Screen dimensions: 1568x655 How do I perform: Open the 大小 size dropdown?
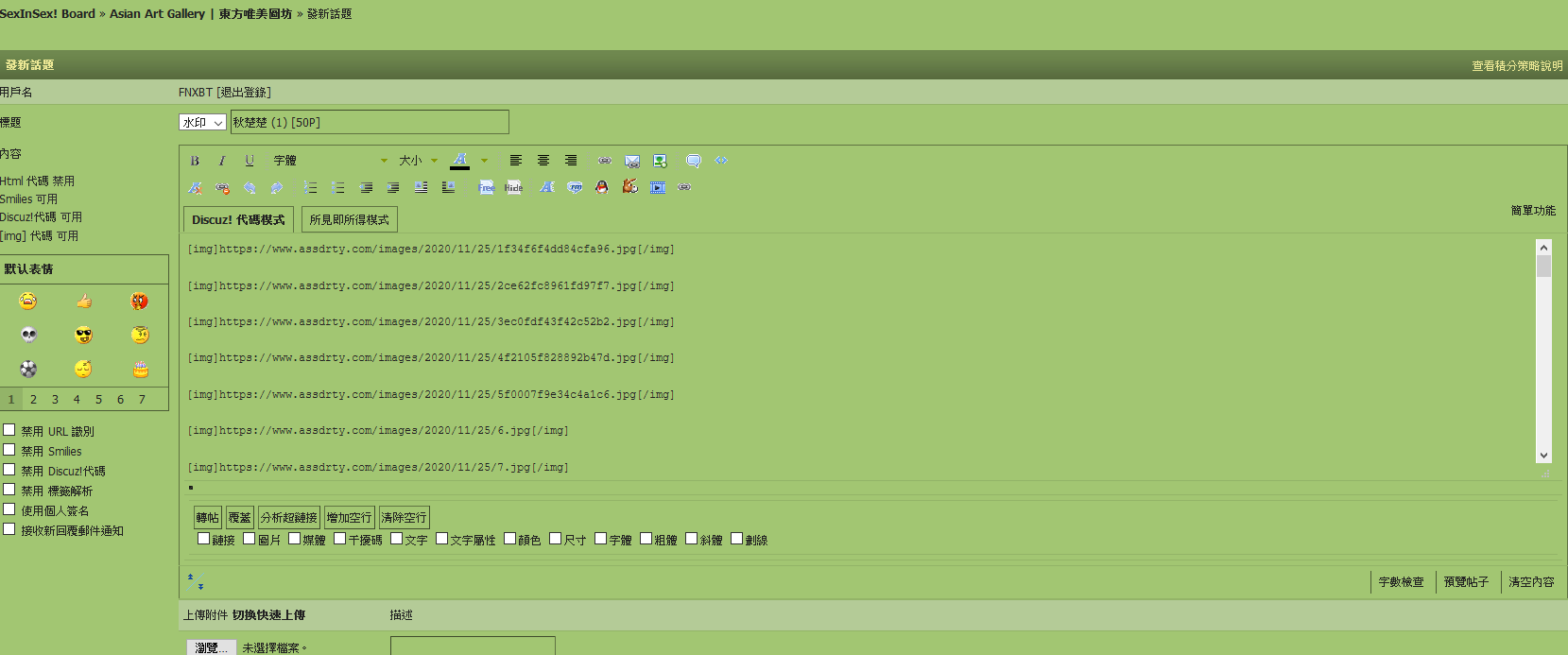point(418,161)
